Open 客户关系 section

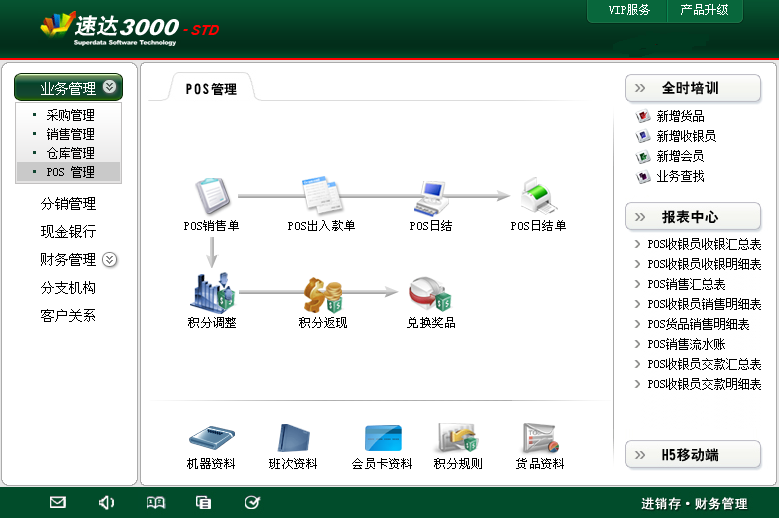click(x=69, y=315)
